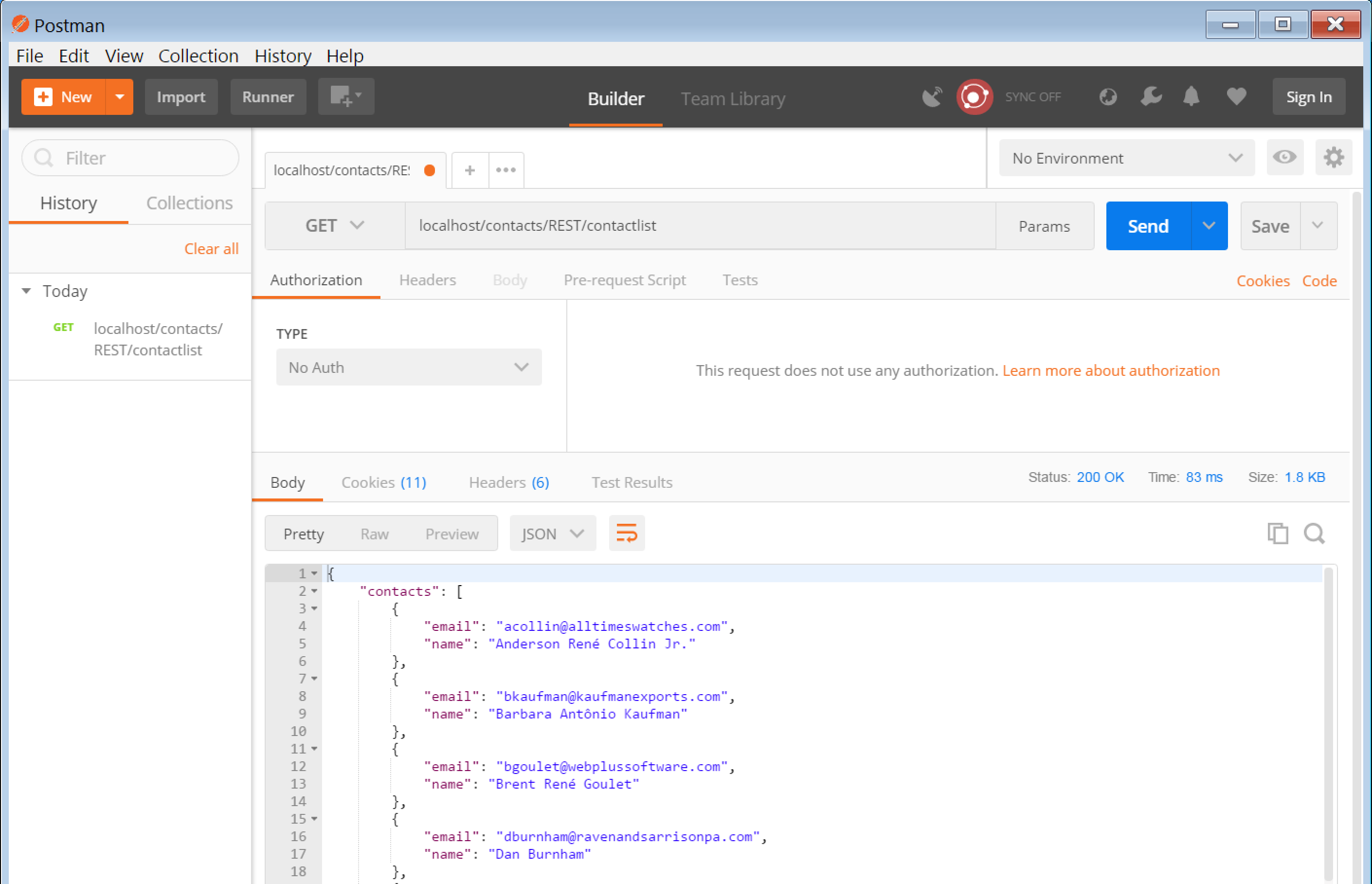
Task: Add a new request tab with plus
Action: (470, 170)
